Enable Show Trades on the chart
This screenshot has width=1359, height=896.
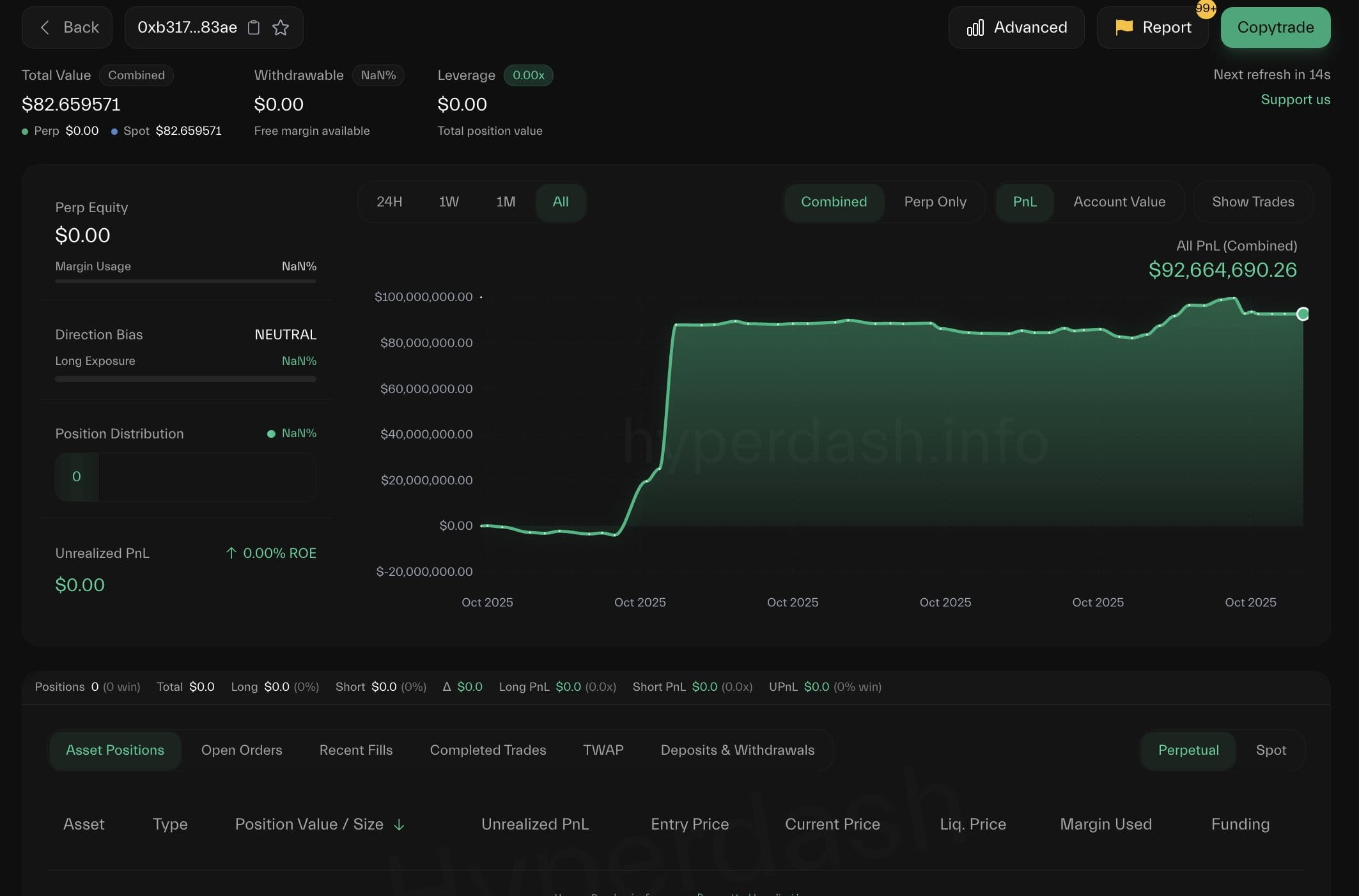click(1252, 202)
